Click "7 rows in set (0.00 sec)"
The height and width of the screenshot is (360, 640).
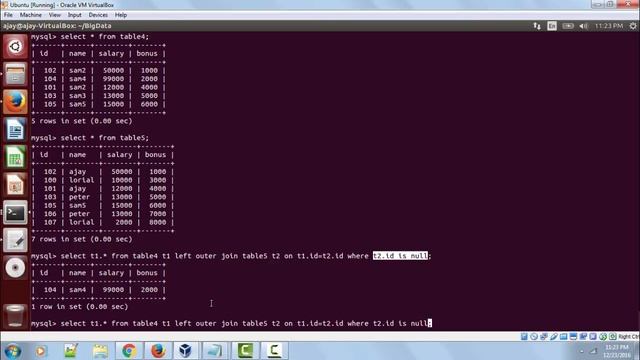click(82, 239)
